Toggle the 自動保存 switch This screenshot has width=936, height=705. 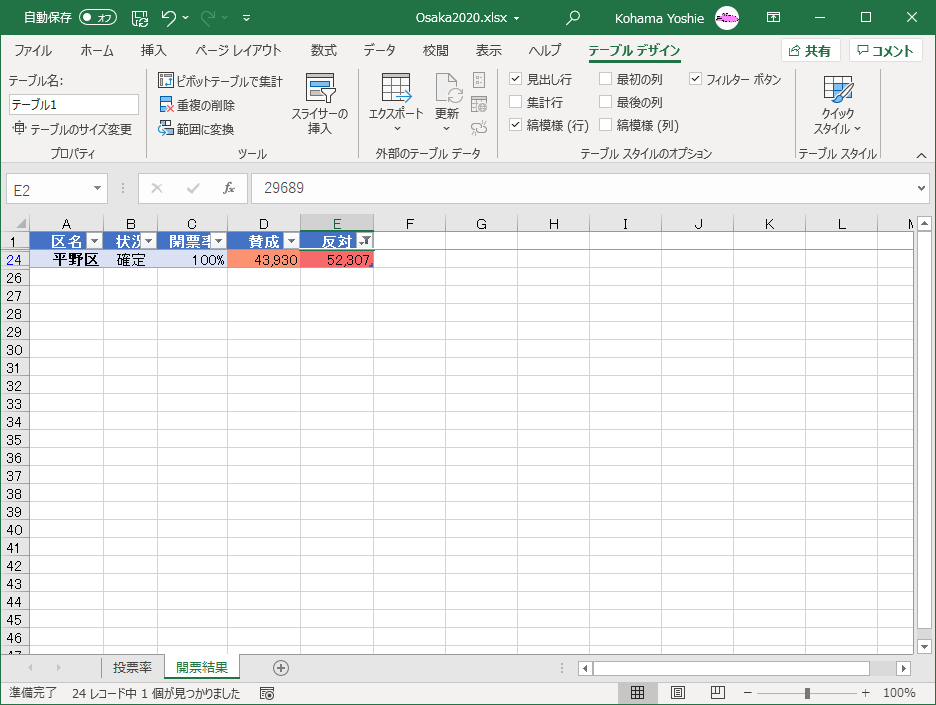98,18
